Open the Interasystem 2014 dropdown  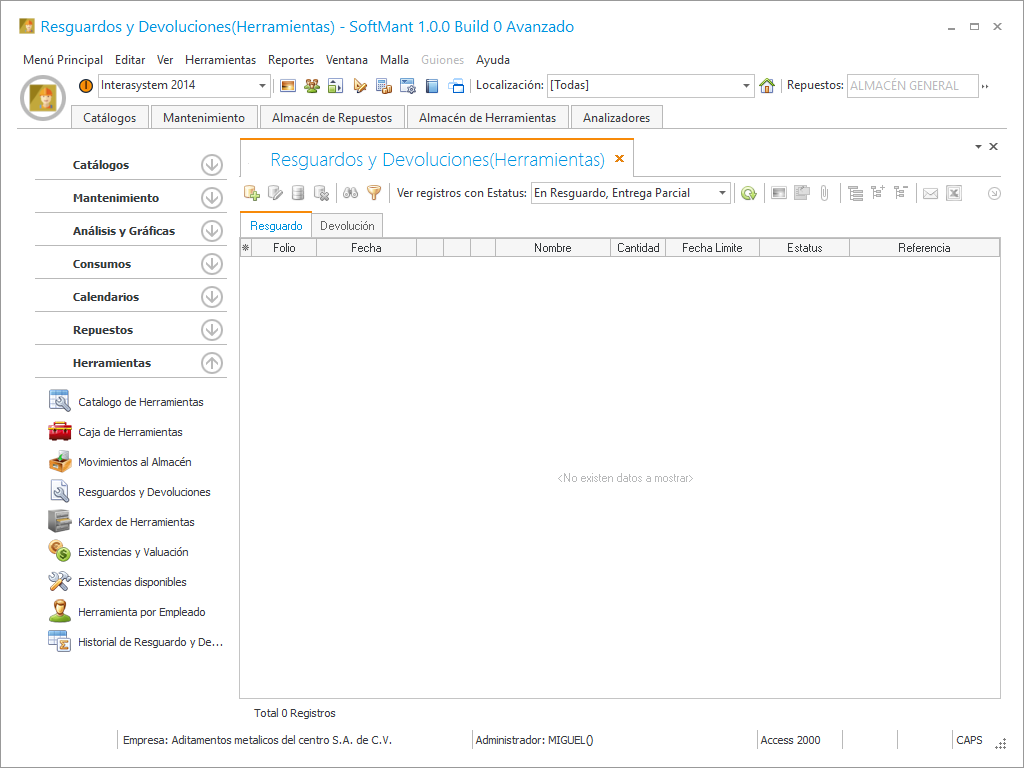pyautogui.click(x=263, y=86)
